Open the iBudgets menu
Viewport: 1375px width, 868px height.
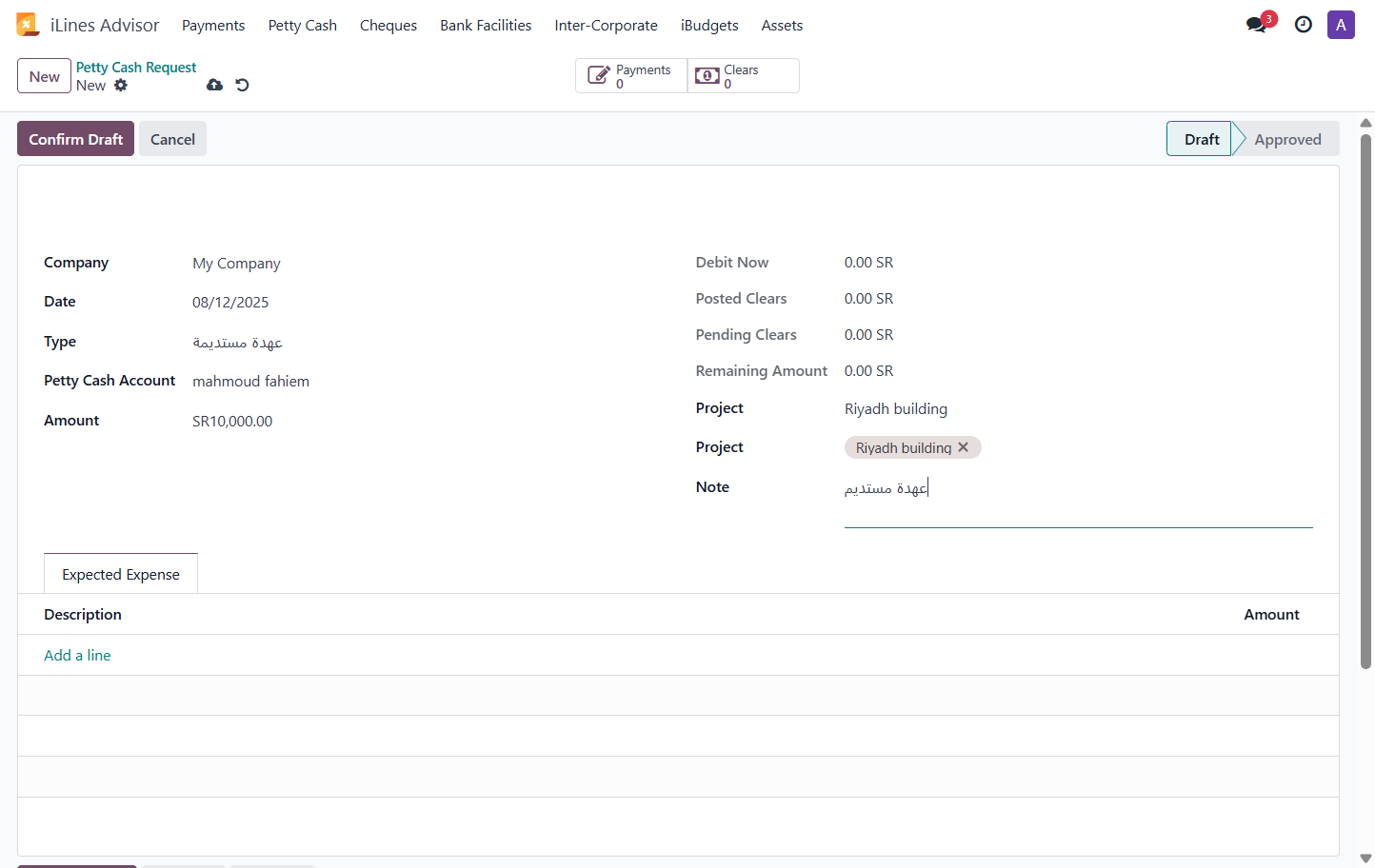709,26
